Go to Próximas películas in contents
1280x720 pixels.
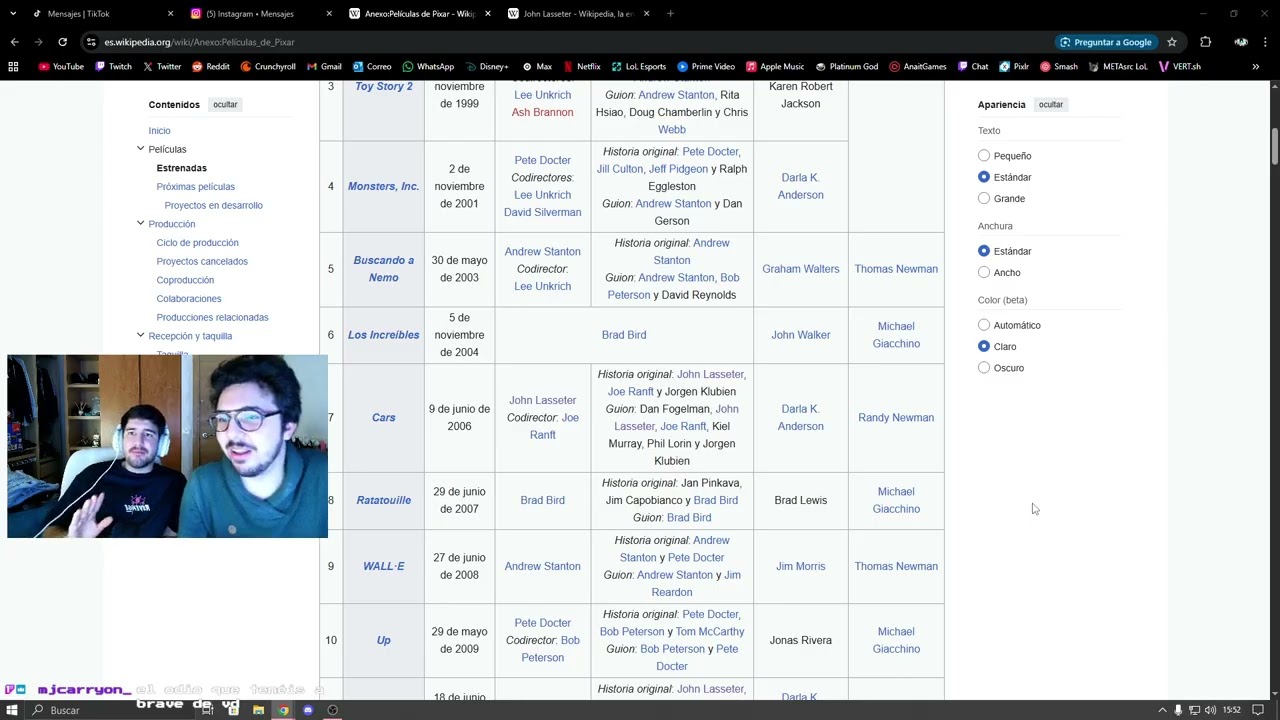click(x=196, y=187)
